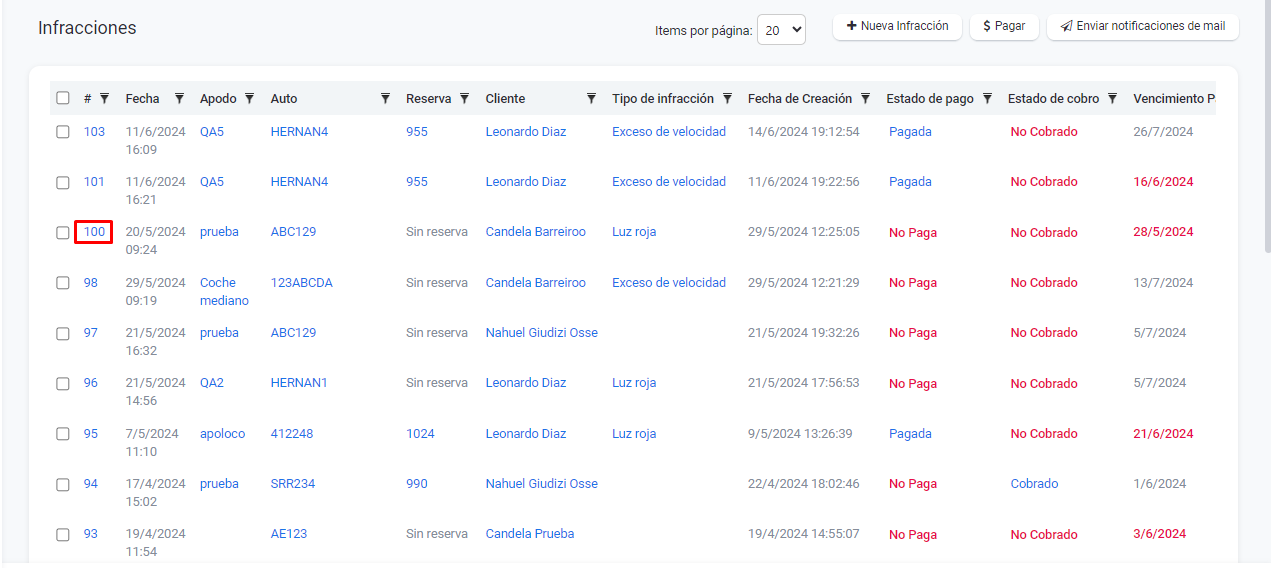
Task: Filter the Fecha de Creación column
Action: (x=866, y=99)
